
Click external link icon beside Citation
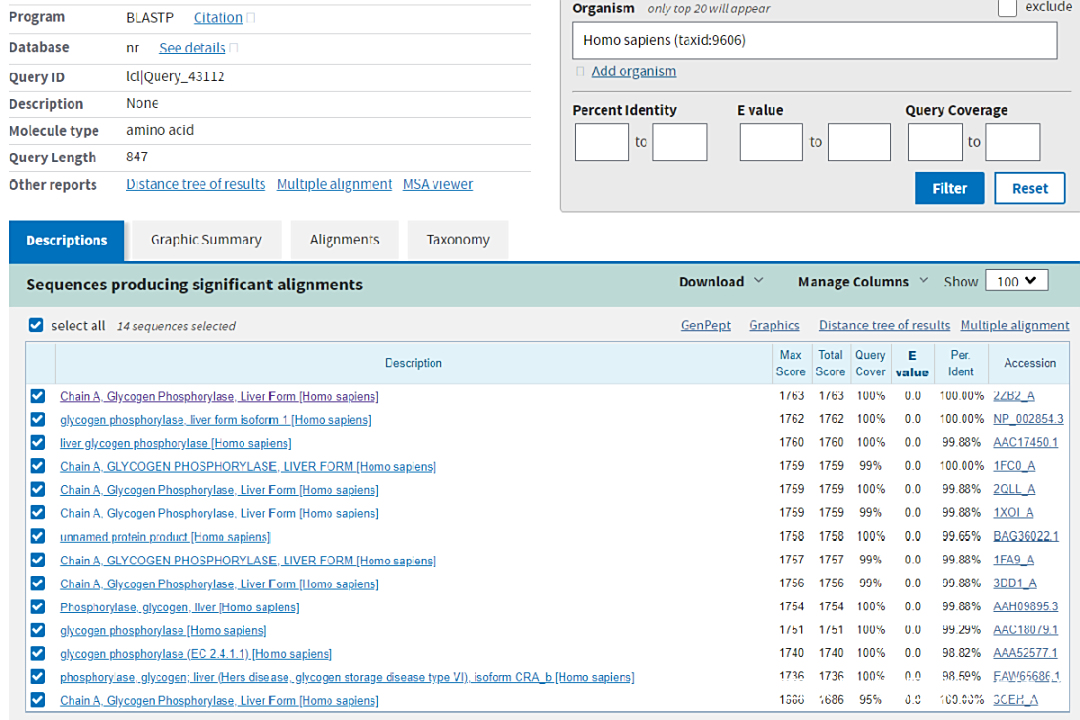point(251,18)
